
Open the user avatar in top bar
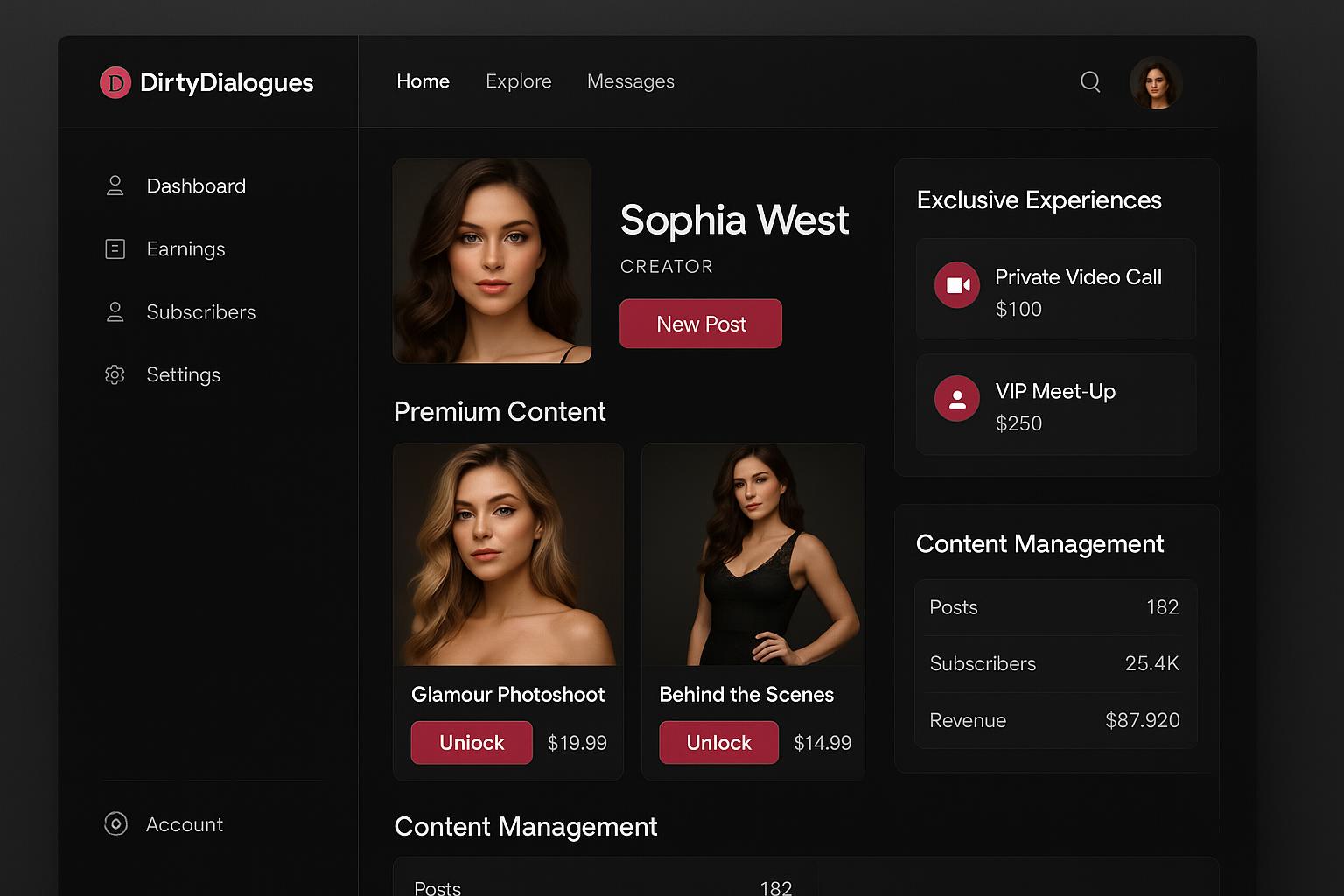(1156, 83)
